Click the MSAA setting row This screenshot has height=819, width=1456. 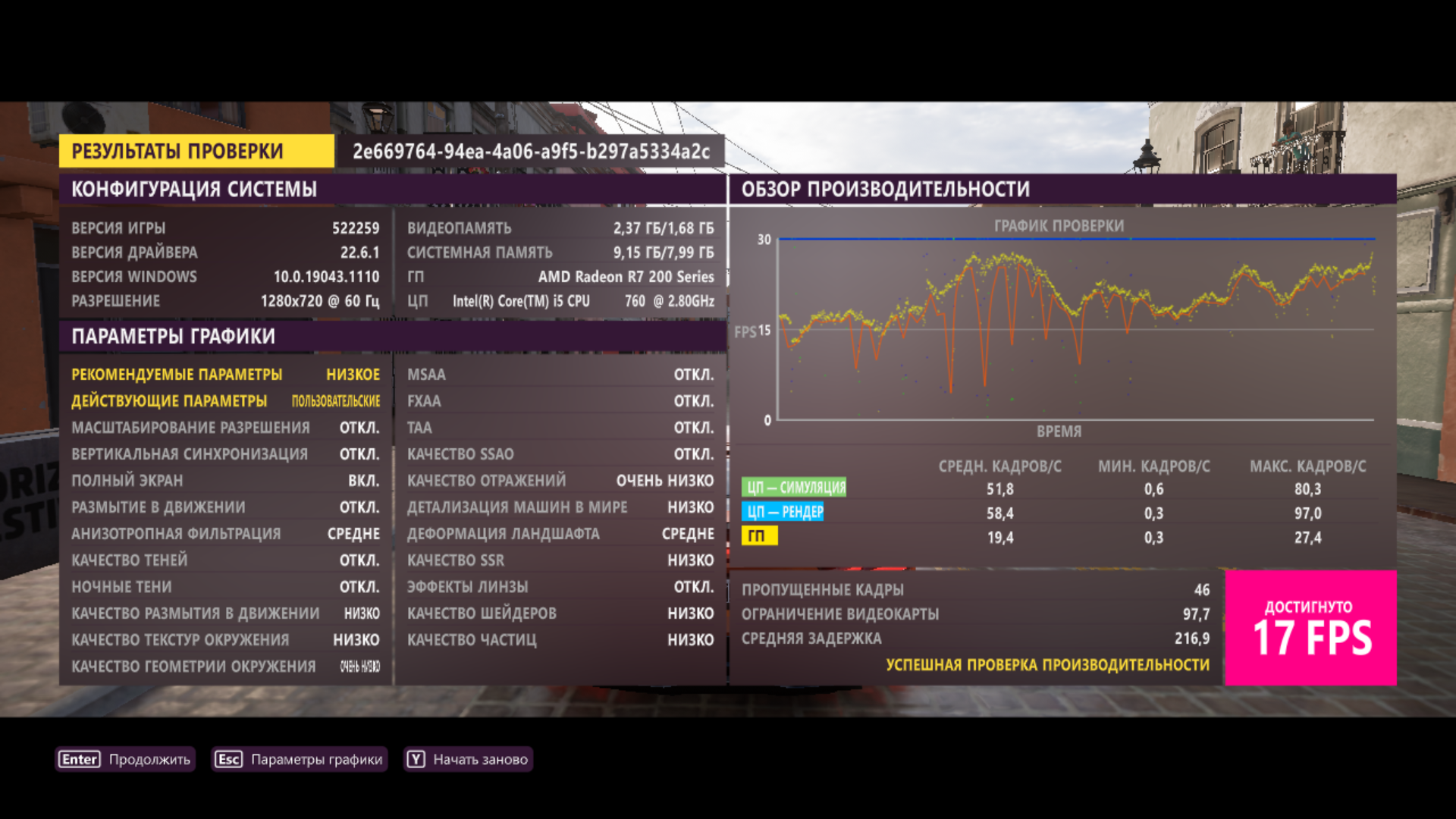pos(560,375)
